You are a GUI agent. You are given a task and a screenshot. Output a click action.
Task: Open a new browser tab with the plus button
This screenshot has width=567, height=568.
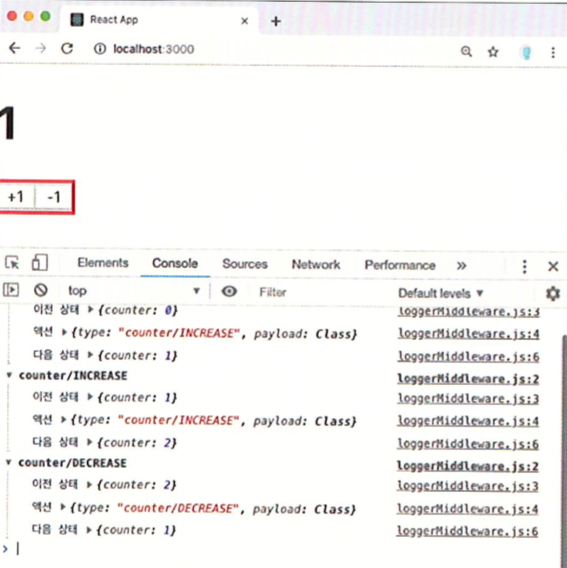click(276, 21)
